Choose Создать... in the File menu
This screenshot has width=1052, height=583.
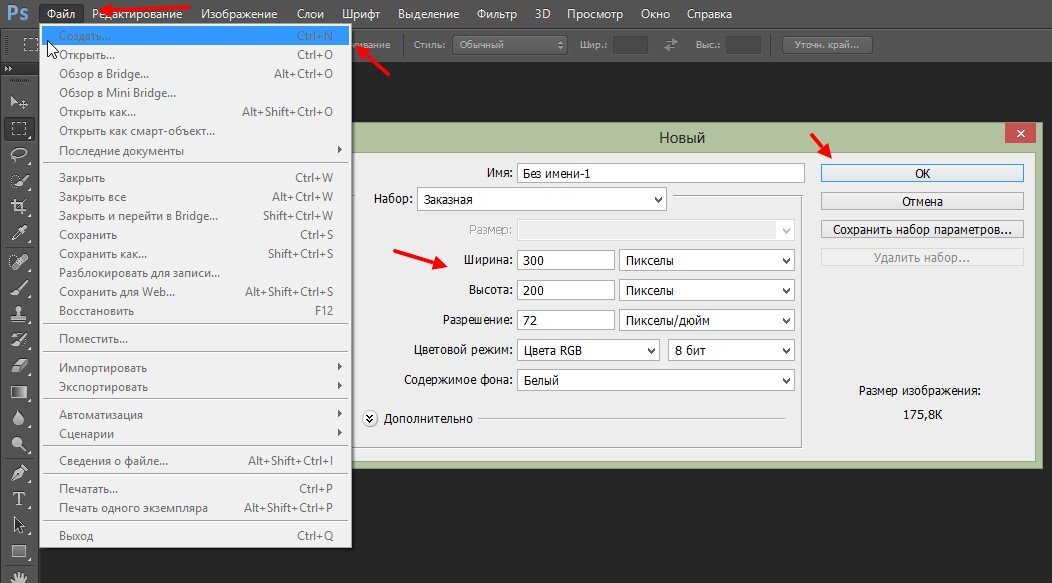(195, 36)
